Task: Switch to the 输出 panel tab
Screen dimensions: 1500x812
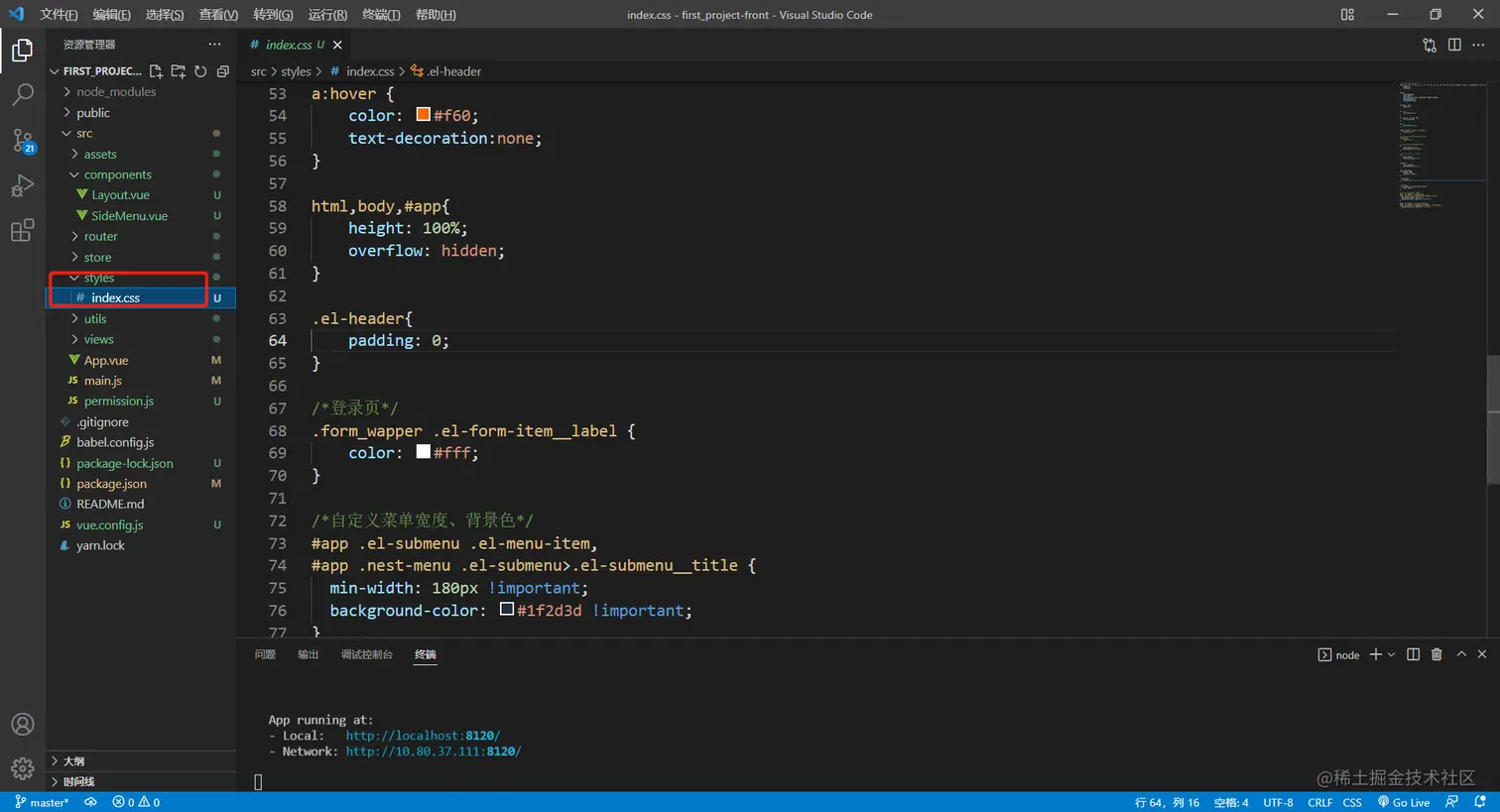Action: tap(309, 654)
